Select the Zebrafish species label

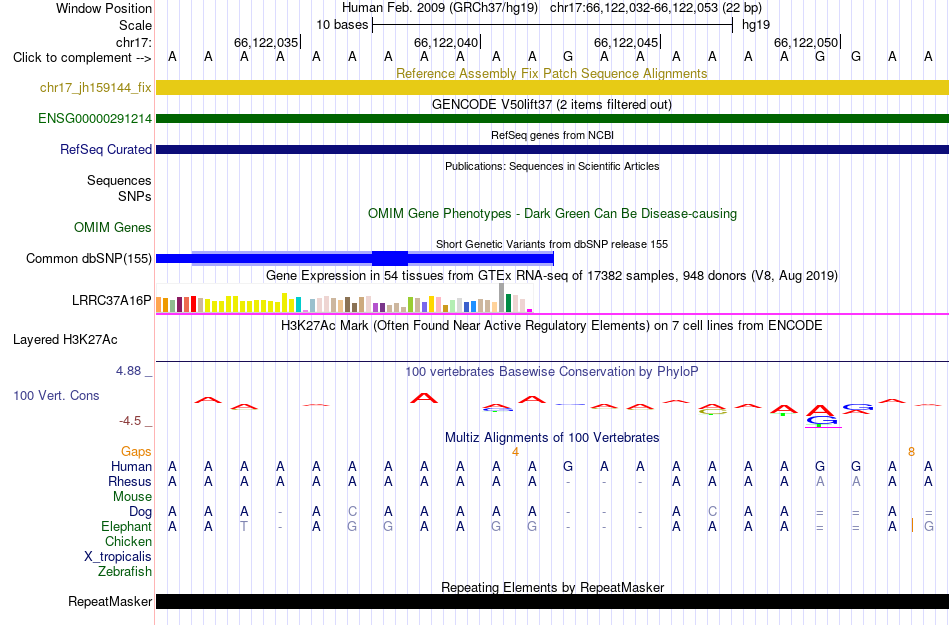[125, 571]
